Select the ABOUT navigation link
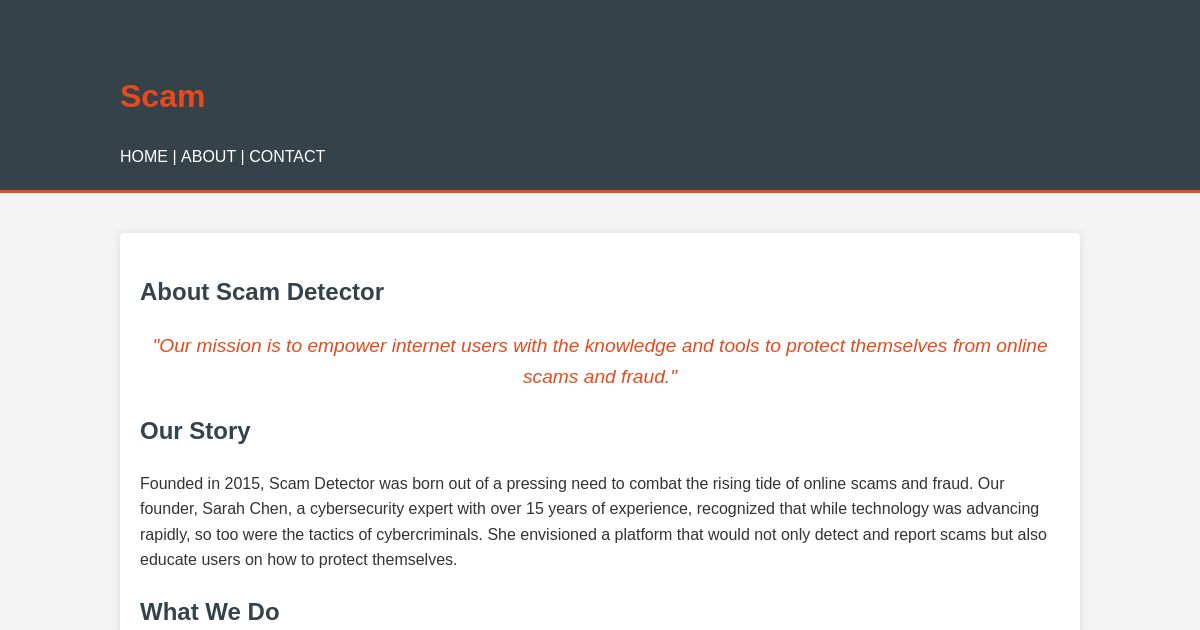The image size is (1200, 630). pos(208,157)
